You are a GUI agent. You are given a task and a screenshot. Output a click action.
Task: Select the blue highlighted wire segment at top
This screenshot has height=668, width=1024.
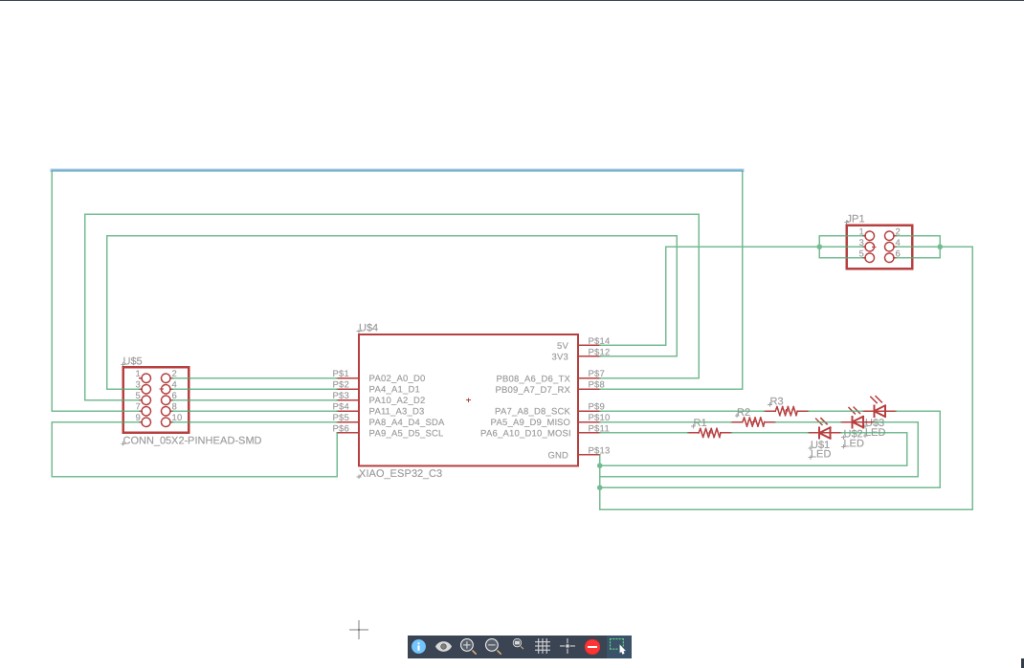(x=397, y=170)
